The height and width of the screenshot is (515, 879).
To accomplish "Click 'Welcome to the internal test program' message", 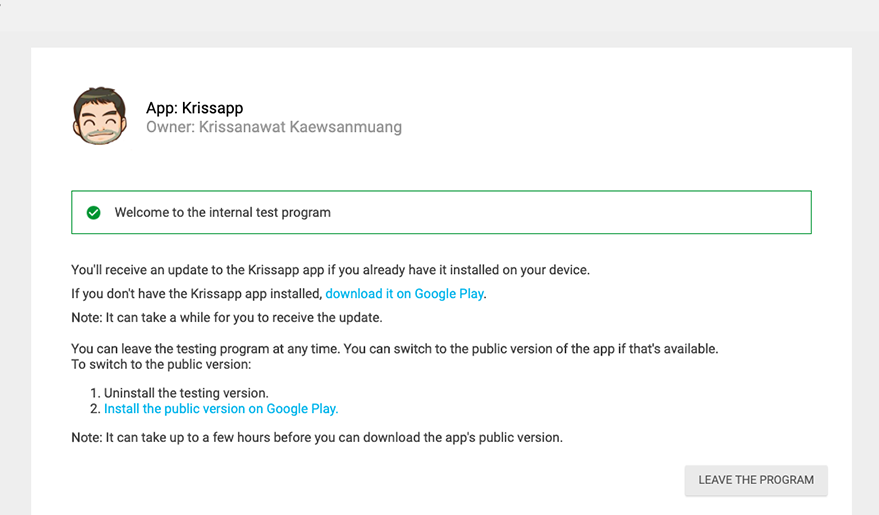I will tap(223, 212).
